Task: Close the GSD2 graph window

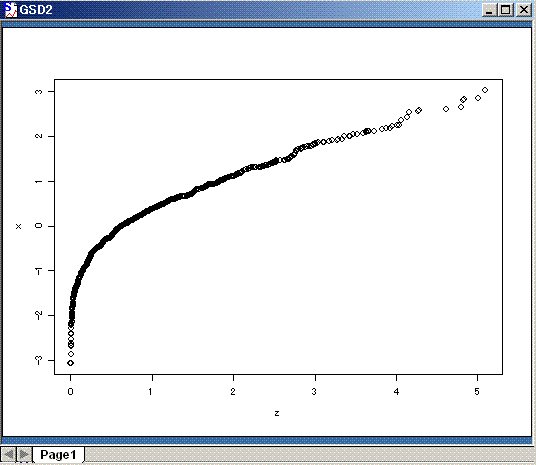Action: pyautogui.click(x=523, y=10)
